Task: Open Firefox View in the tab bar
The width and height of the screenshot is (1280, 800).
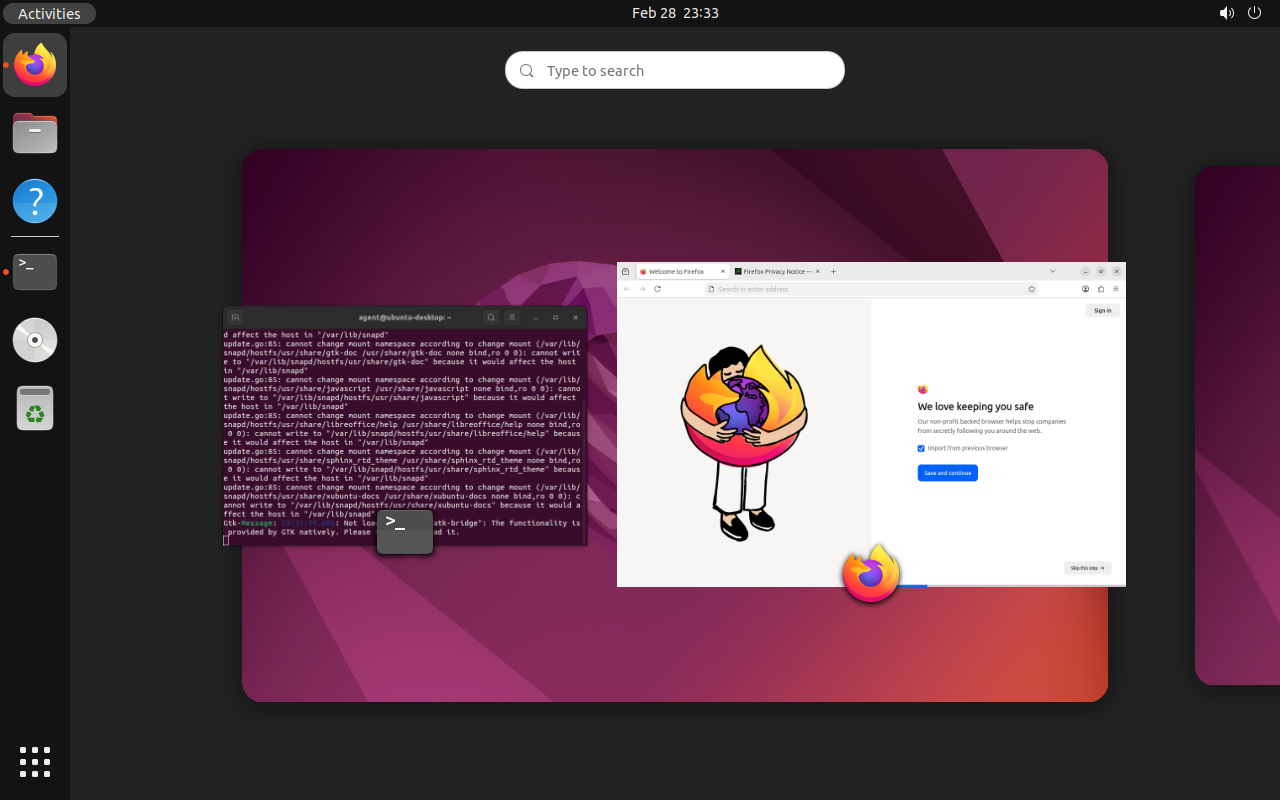Action: [x=625, y=271]
